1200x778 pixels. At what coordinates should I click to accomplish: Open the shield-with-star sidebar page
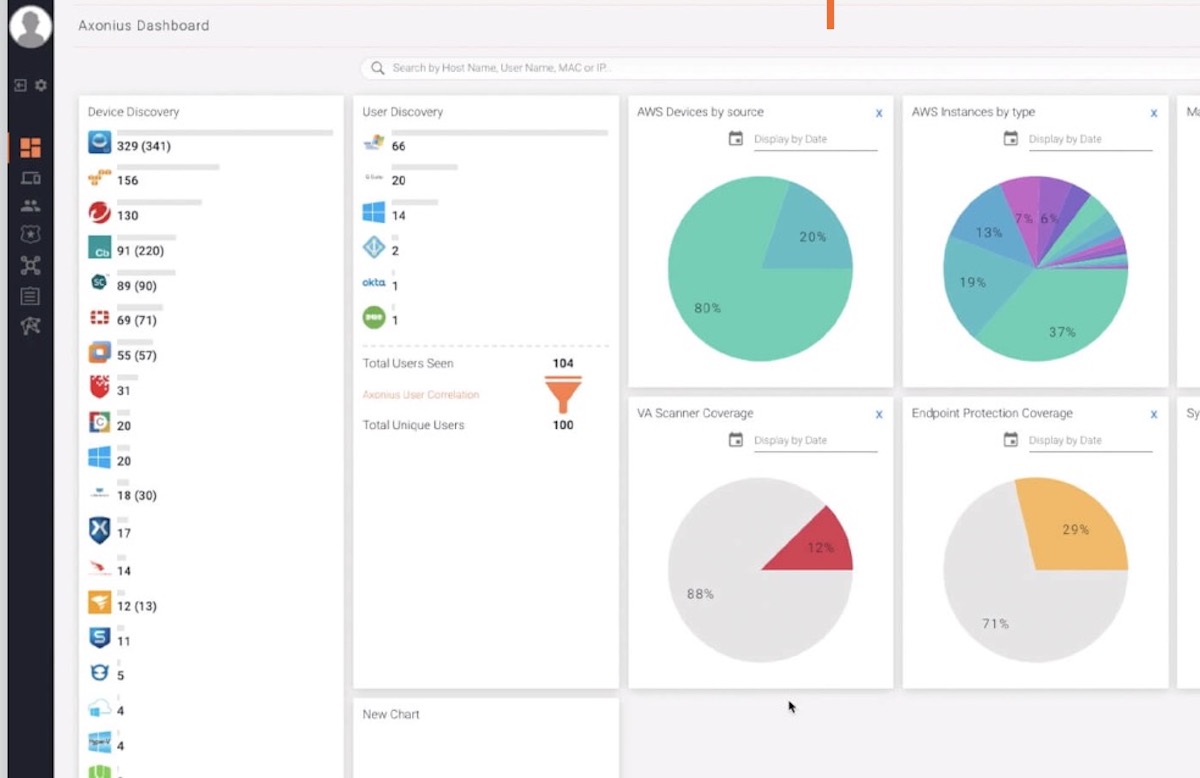(30, 233)
